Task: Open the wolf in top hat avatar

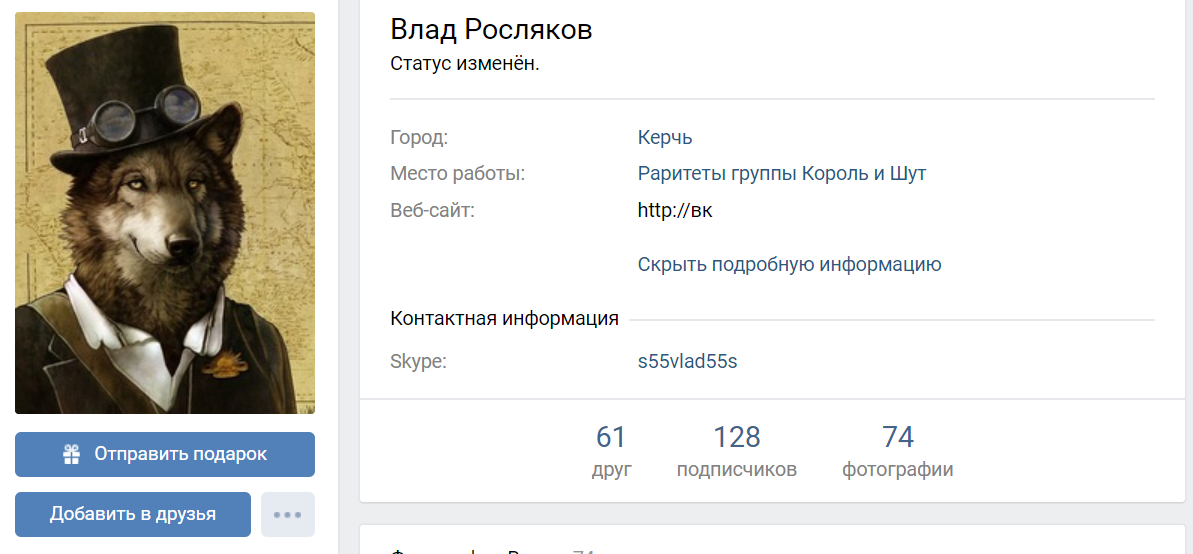Action: [x=165, y=212]
